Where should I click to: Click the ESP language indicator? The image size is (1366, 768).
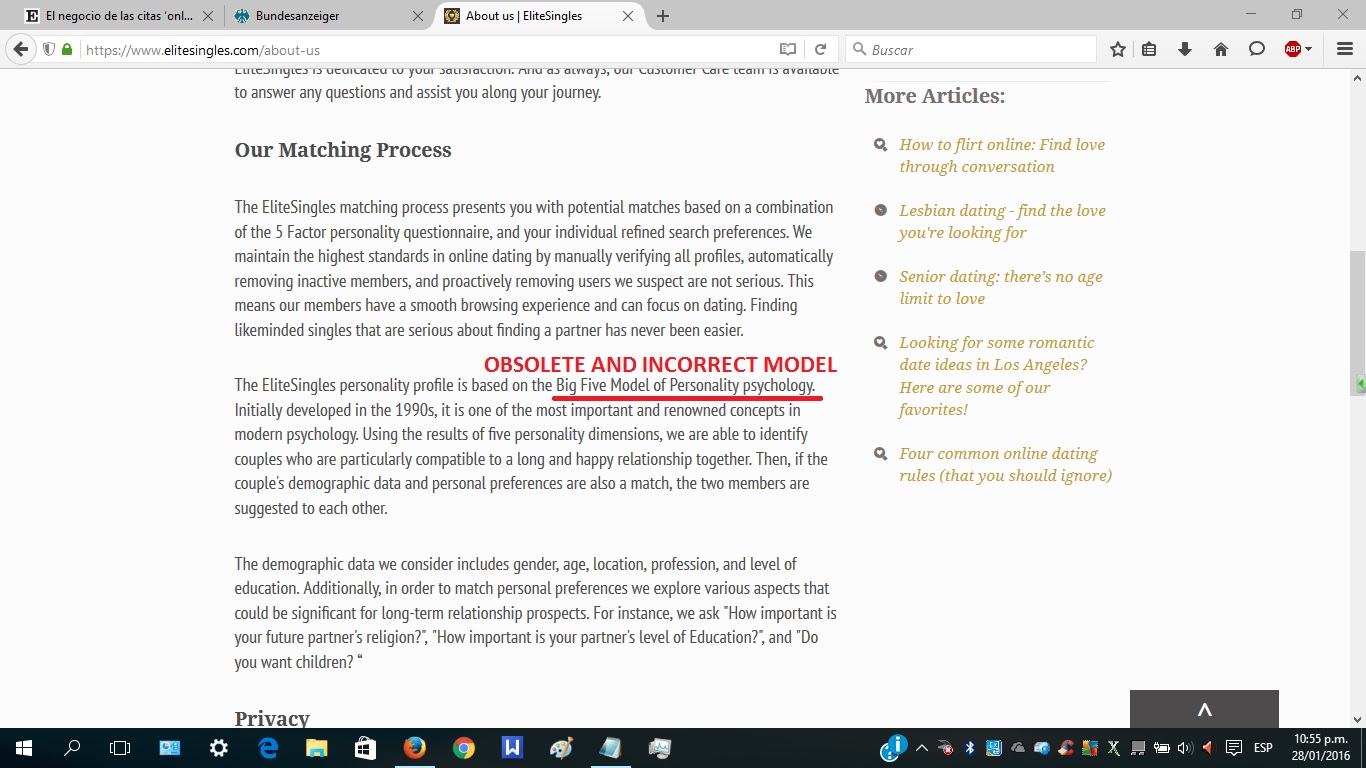point(1263,748)
